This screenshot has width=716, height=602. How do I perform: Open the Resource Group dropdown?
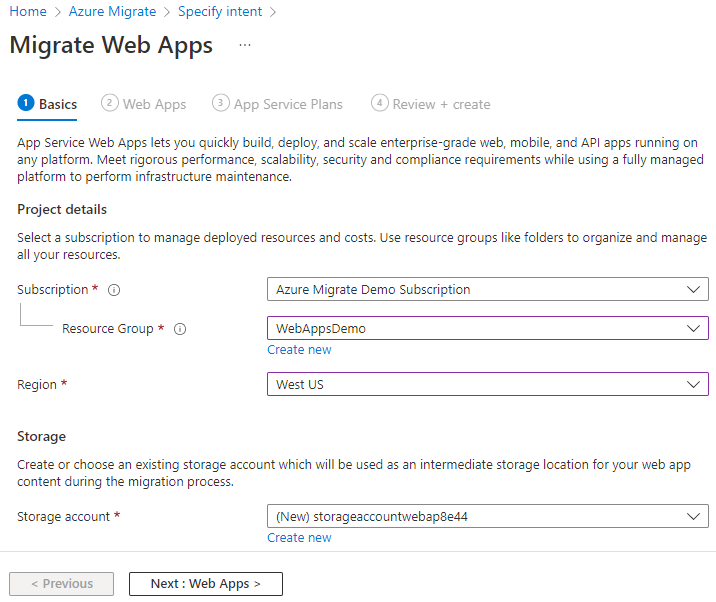tap(487, 328)
